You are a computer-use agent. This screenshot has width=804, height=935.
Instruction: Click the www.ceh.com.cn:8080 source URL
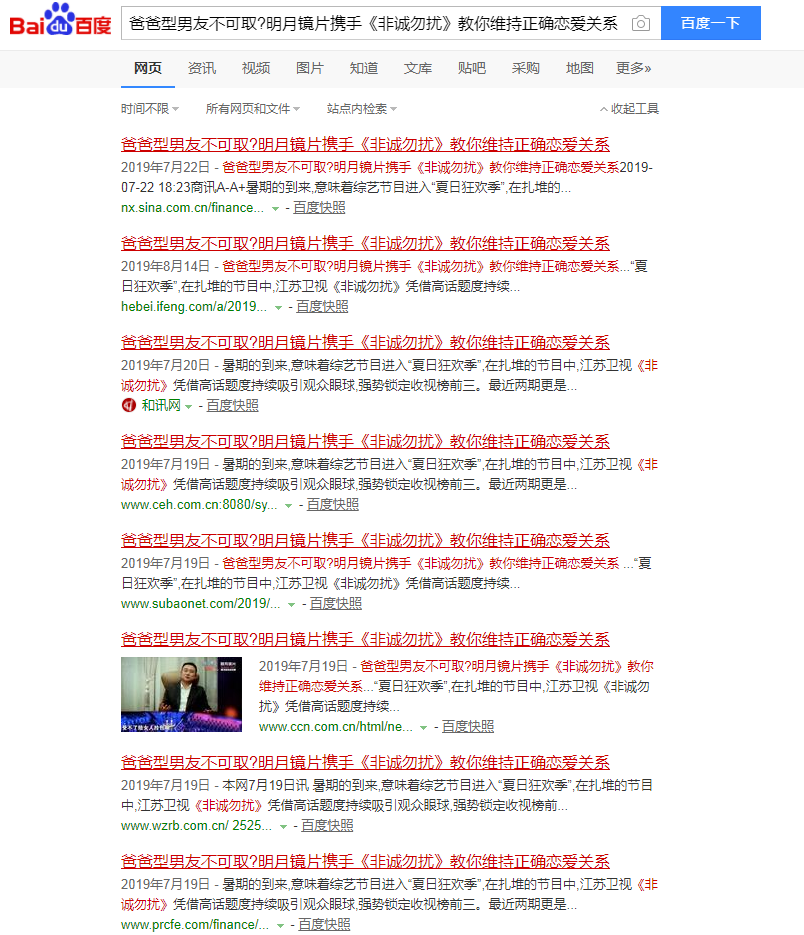[199, 504]
